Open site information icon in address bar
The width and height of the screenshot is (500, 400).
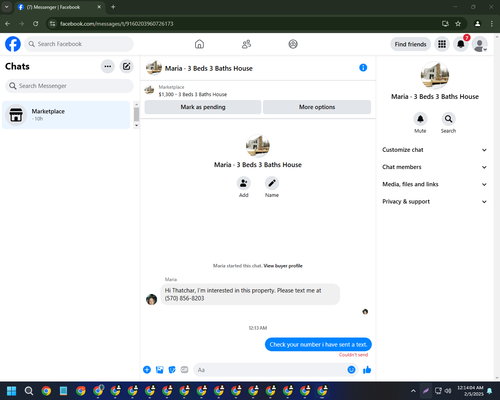click(x=52, y=24)
